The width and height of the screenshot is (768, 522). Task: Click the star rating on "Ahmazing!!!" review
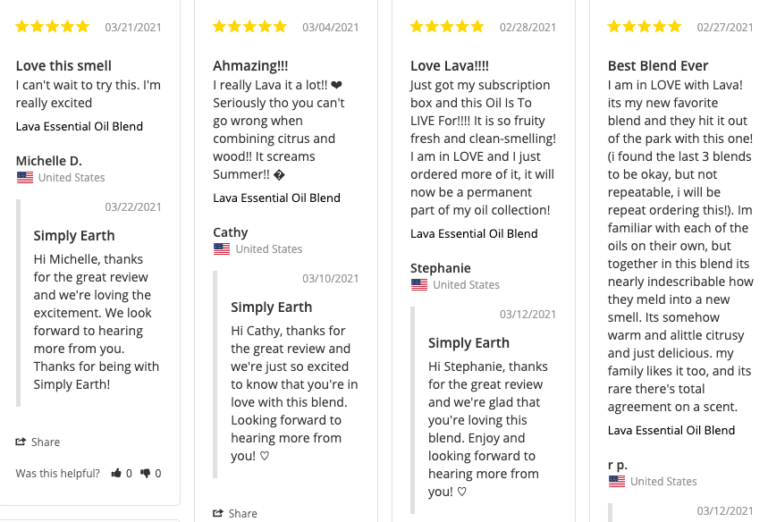[x=249, y=27]
